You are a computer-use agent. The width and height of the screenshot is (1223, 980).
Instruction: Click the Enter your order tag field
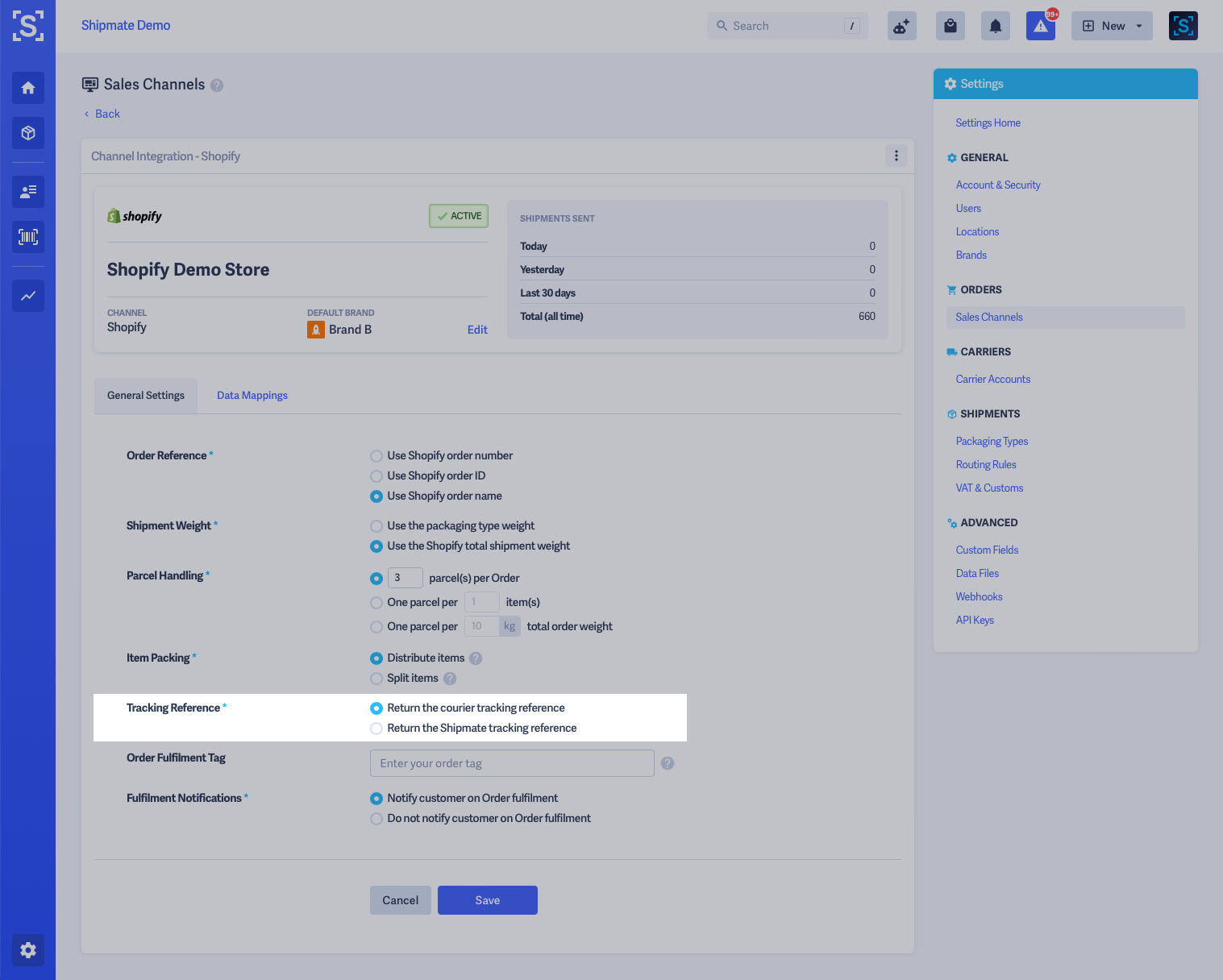coord(511,763)
